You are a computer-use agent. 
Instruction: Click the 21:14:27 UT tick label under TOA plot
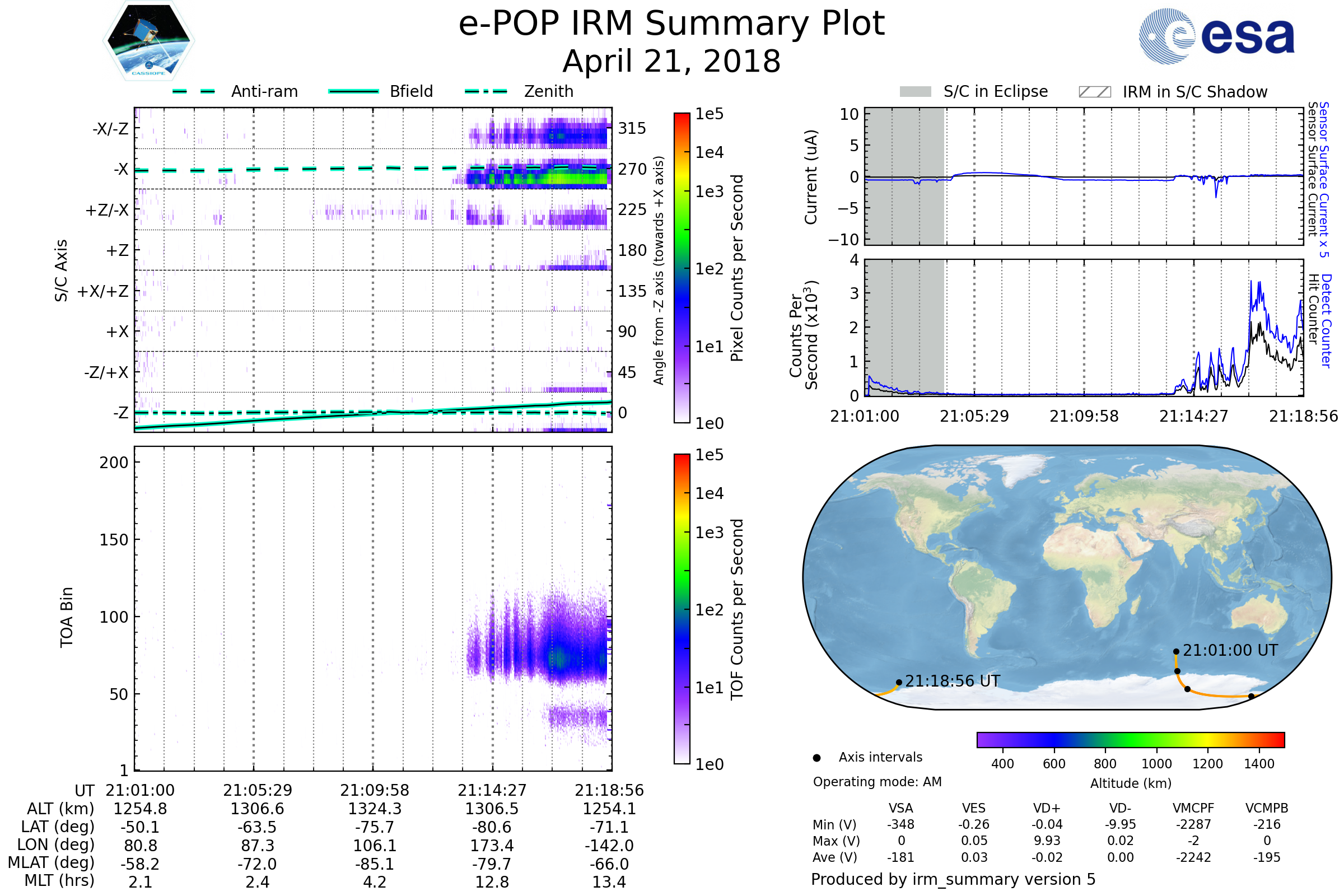(492, 790)
